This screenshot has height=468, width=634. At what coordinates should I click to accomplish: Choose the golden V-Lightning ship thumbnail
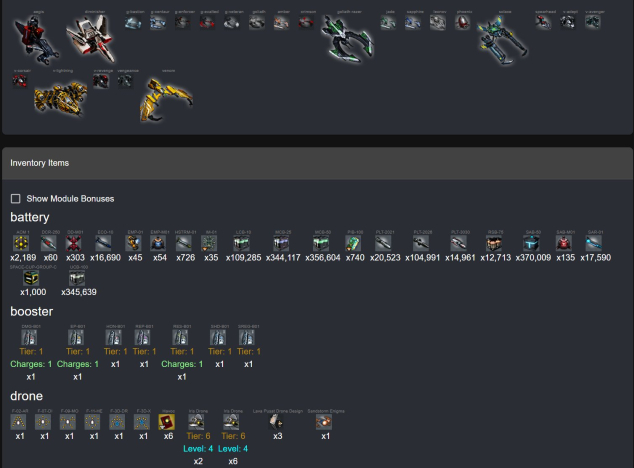click(54, 95)
